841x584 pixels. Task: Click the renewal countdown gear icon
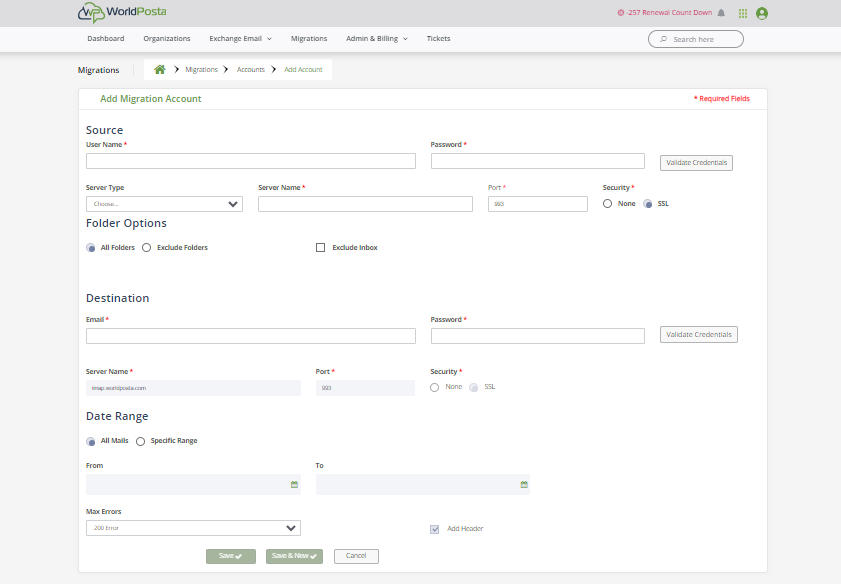[x=621, y=13]
